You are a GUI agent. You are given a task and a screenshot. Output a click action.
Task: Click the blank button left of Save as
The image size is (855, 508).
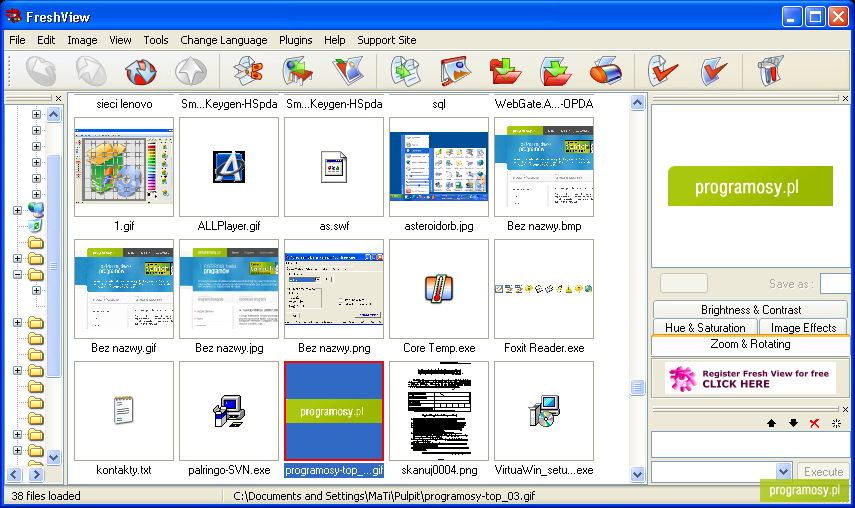click(x=684, y=283)
